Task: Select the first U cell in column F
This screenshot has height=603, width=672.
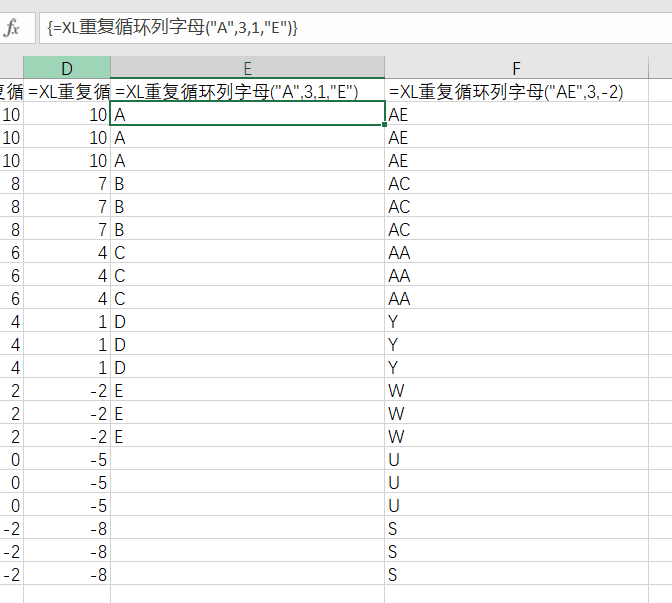Action: click(516, 459)
